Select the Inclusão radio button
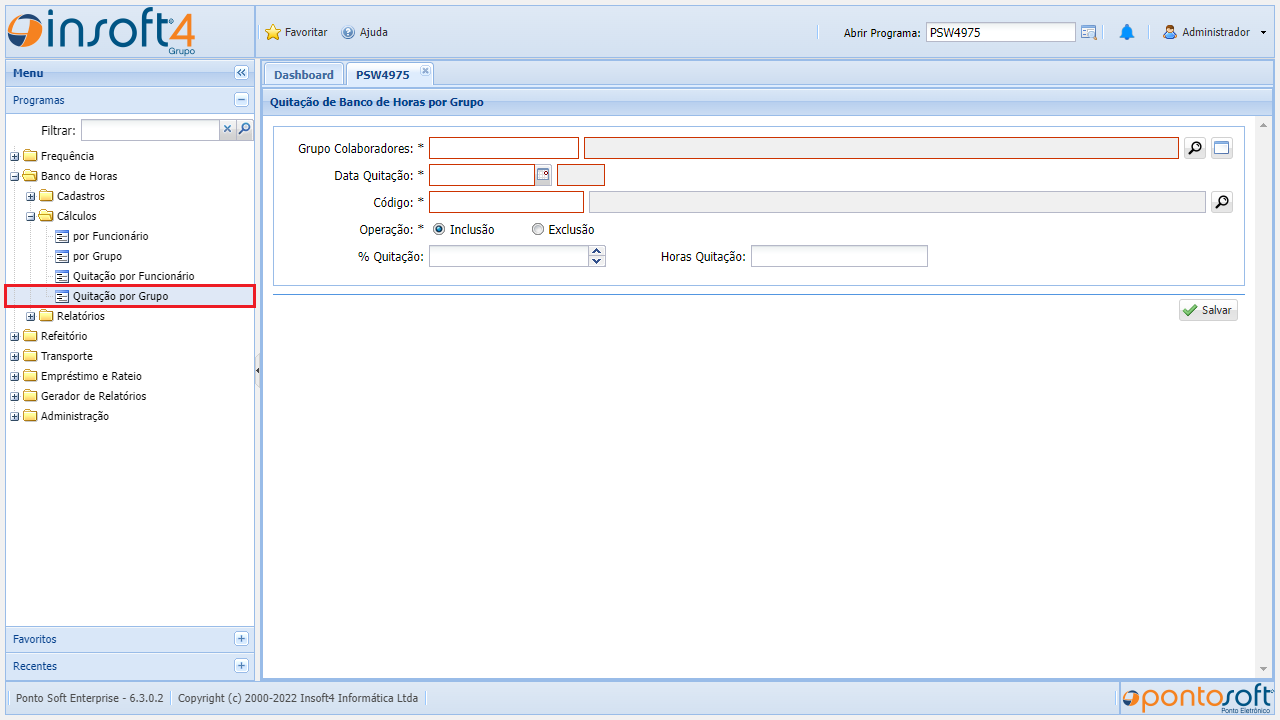 pyautogui.click(x=439, y=229)
